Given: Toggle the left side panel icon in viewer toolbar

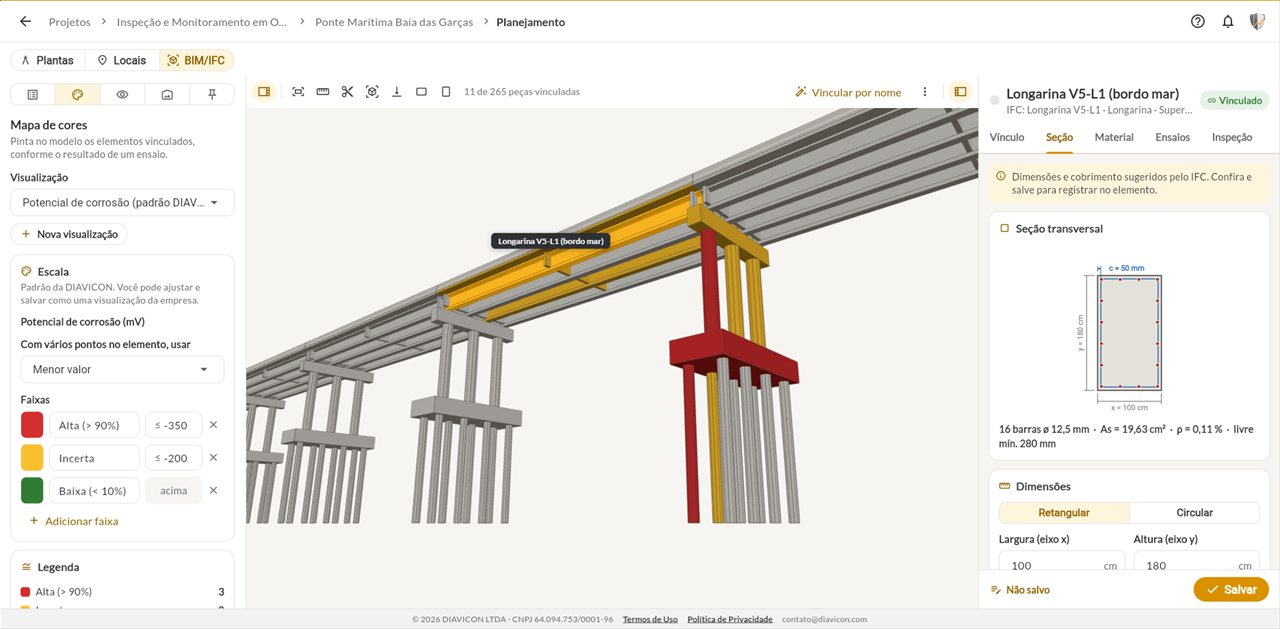Looking at the screenshot, I should coord(264,92).
